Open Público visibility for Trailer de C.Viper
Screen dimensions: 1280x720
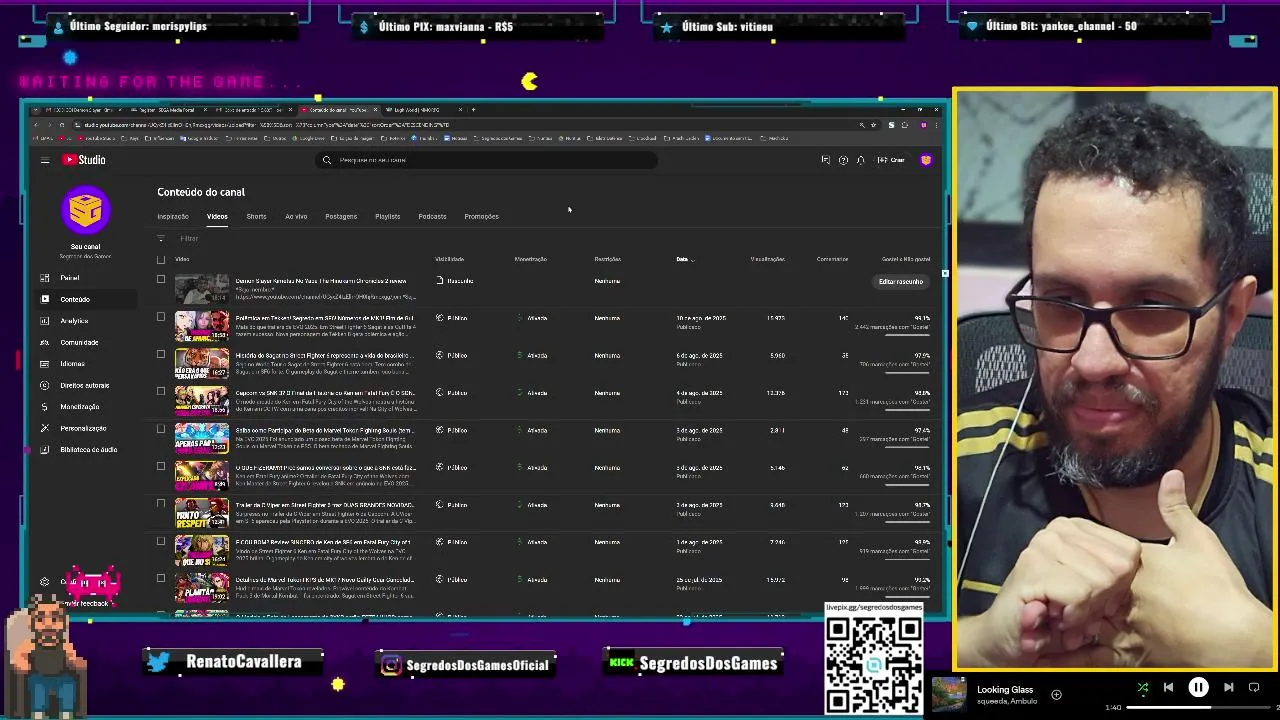click(452, 505)
